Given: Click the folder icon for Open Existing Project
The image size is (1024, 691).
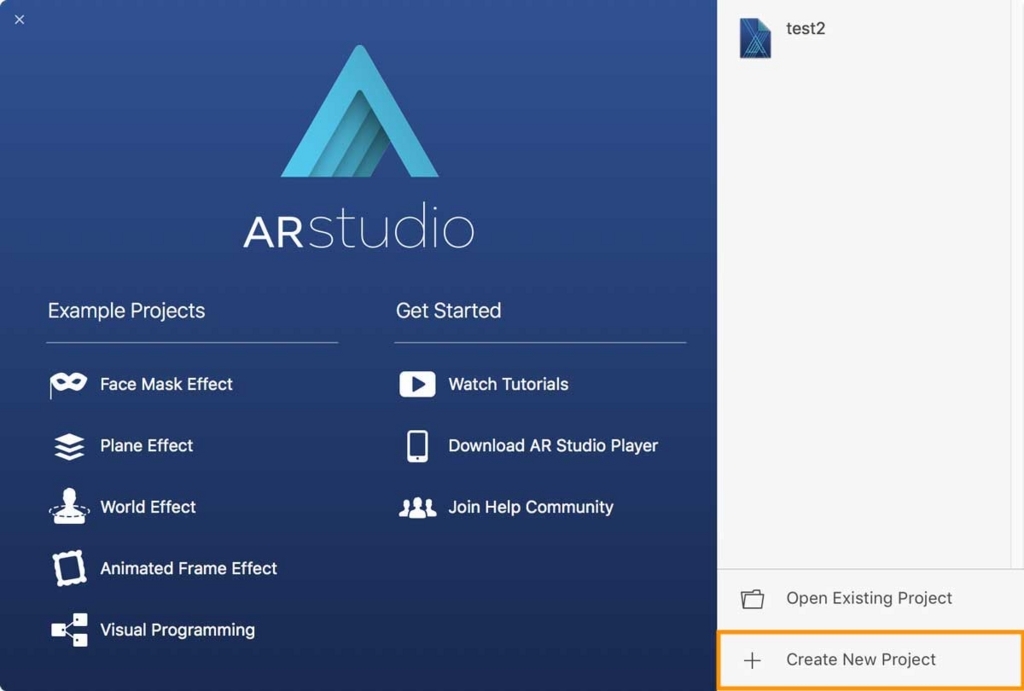Looking at the screenshot, I should [752, 598].
